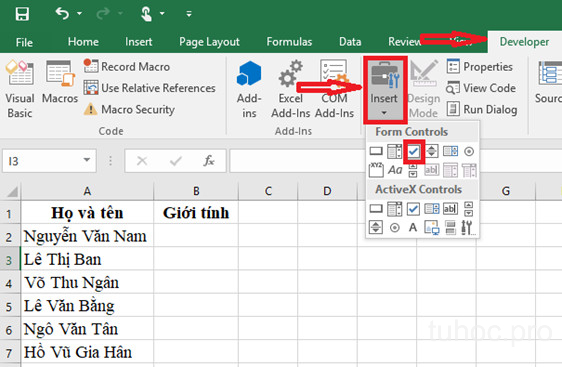This screenshot has width=562, height=367.
Task: Switch to the Page Layout tab
Action: (x=209, y=42)
